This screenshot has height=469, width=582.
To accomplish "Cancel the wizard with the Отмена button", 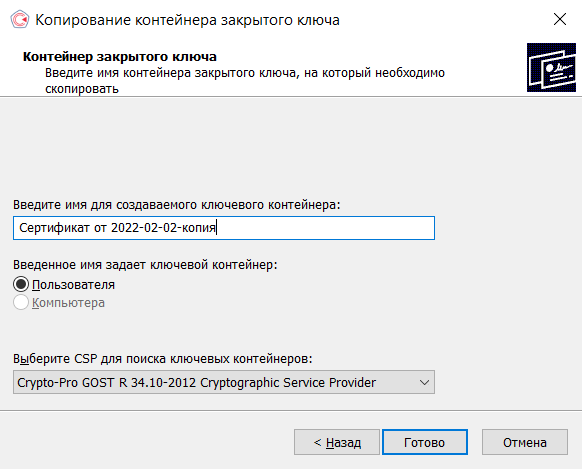I will point(525,442).
